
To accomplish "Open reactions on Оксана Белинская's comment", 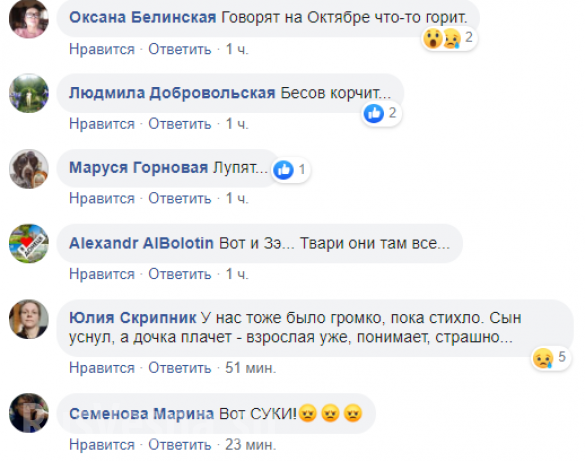I will 449,38.
